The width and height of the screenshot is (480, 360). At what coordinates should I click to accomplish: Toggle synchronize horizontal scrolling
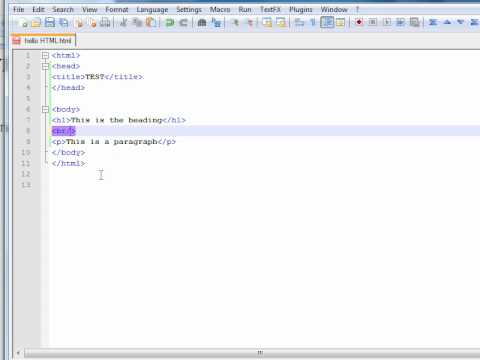[281, 23]
